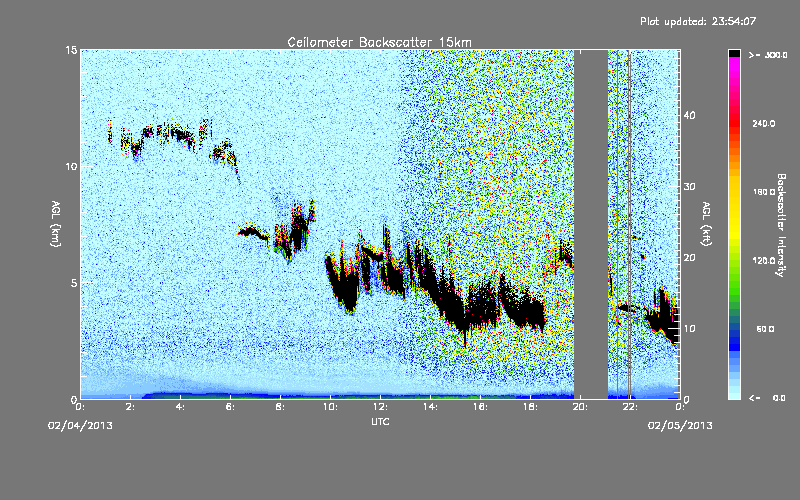The width and height of the screenshot is (800, 500).
Task: Click the colorbar value 180.0
Action: pos(764,192)
